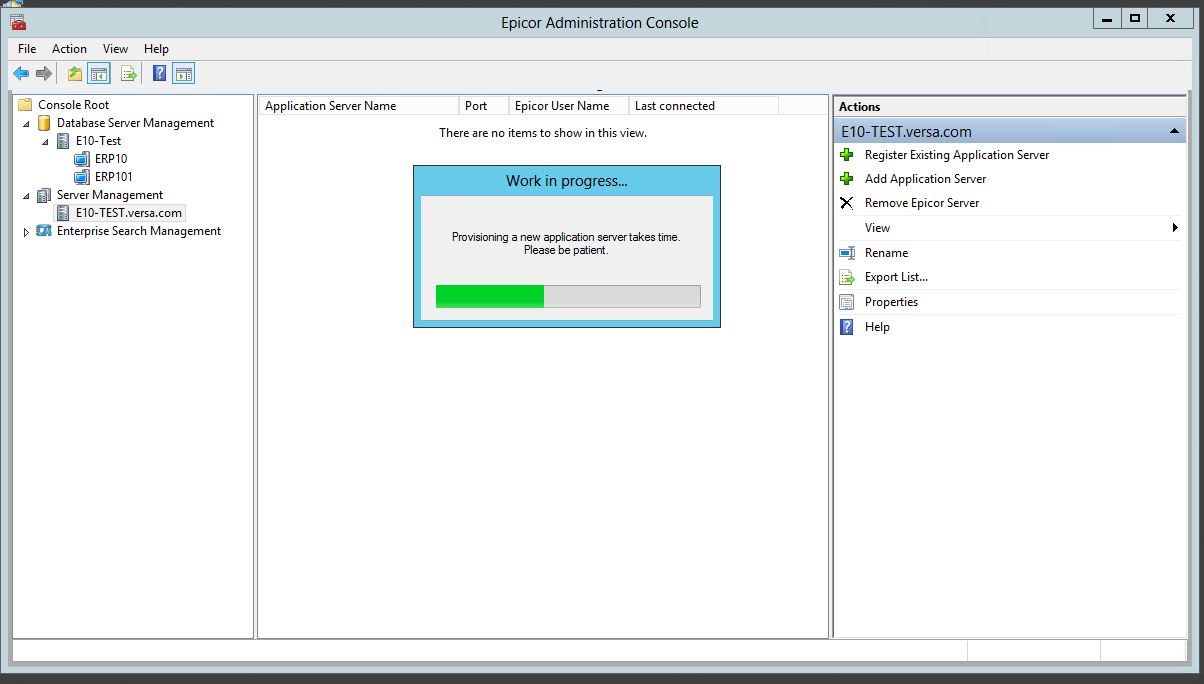The image size is (1204, 684).
Task: Click the Console Root folder icon
Action: coord(25,105)
